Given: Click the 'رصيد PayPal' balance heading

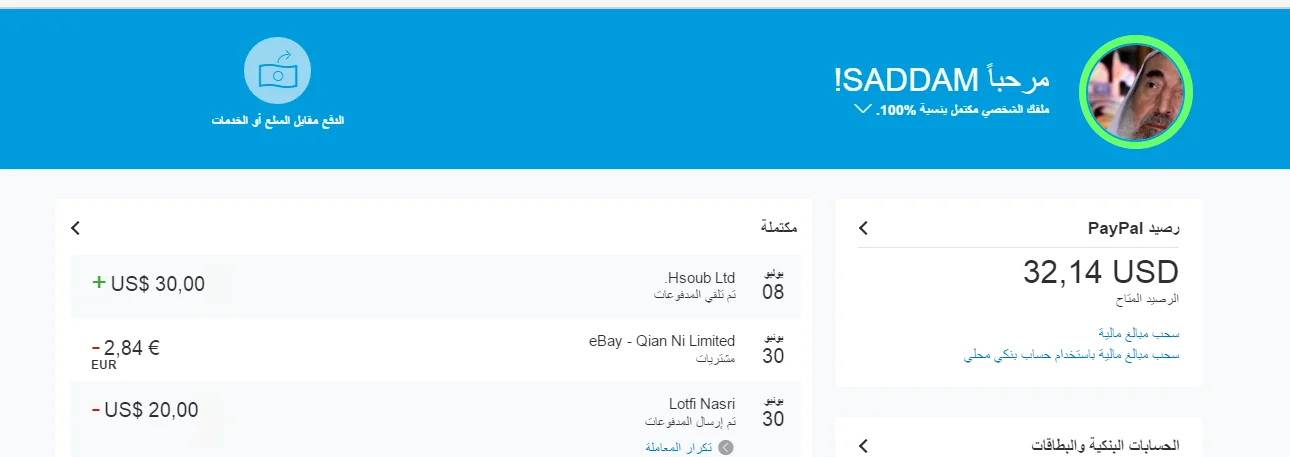Looking at the screenshot, I should click(1134, 229).
